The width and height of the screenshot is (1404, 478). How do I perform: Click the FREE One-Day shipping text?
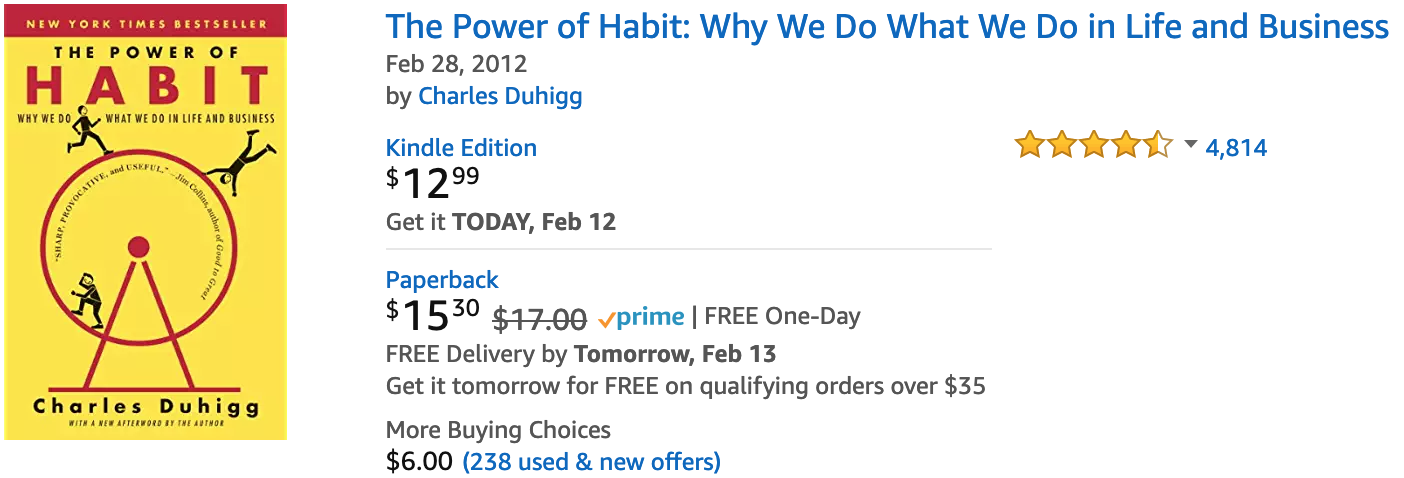(x=783, y=317)
